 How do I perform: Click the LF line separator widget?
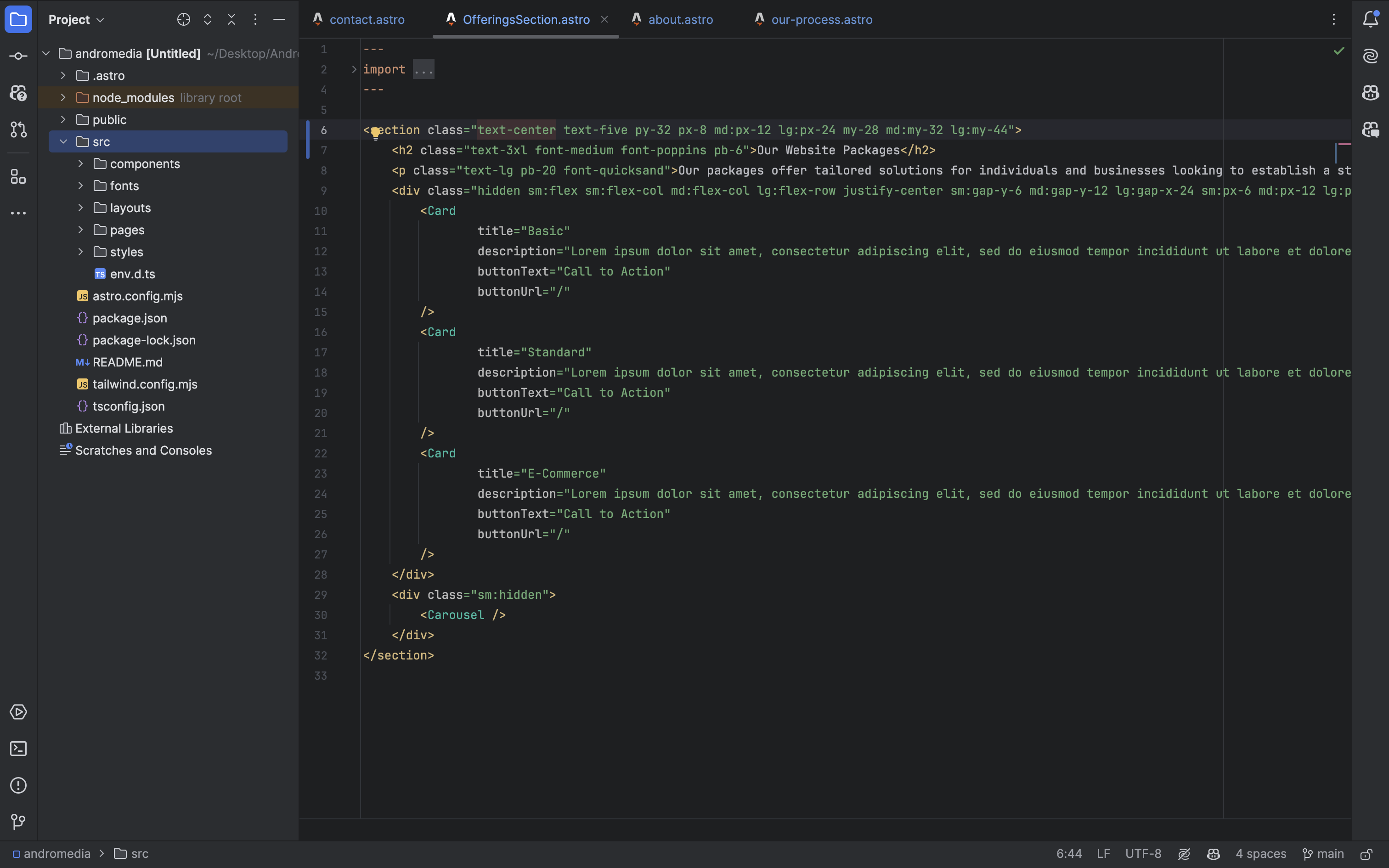tap(1103, 854)
